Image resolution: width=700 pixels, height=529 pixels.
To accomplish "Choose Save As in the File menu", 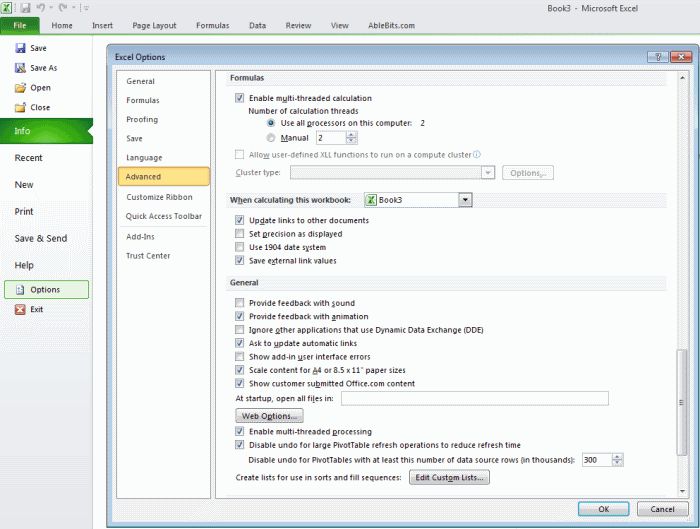I will coord(36,68).
